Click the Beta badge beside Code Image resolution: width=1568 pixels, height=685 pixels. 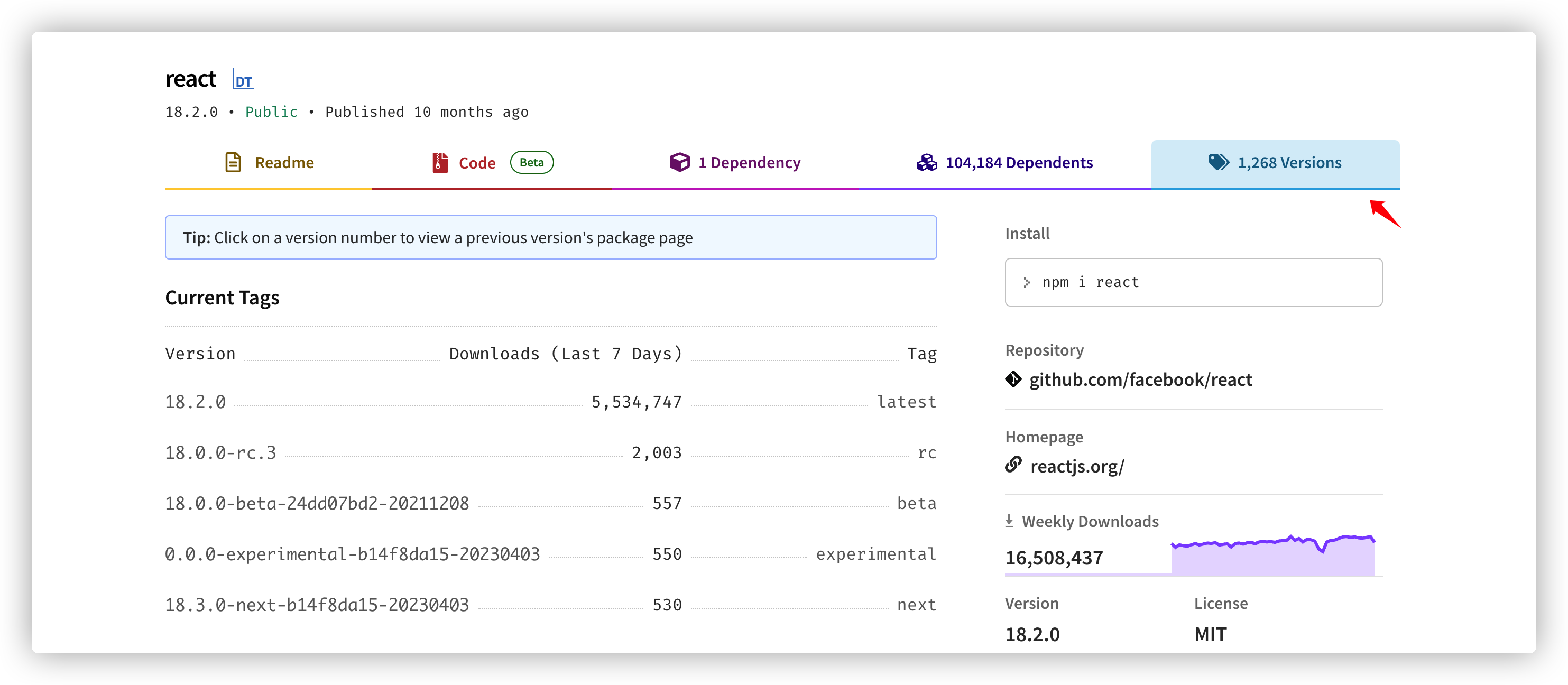pyautogui.click(x=531, y=162)
